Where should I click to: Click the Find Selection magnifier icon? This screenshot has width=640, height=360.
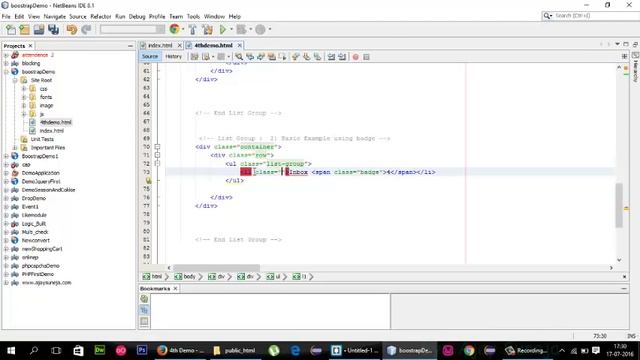tap(239, 57)
